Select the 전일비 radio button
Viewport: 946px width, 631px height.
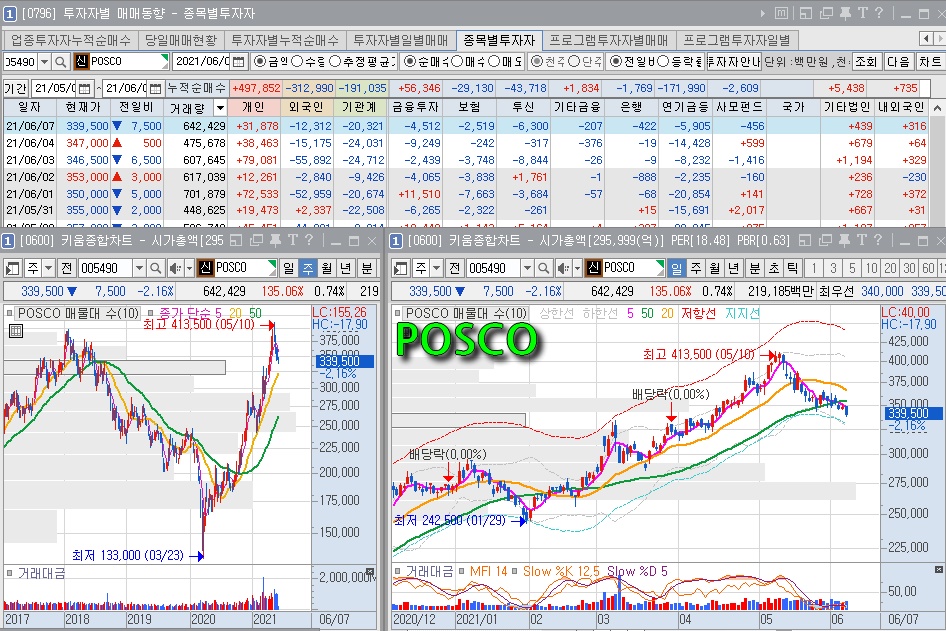pyautogui.click(x=615, y=62)
